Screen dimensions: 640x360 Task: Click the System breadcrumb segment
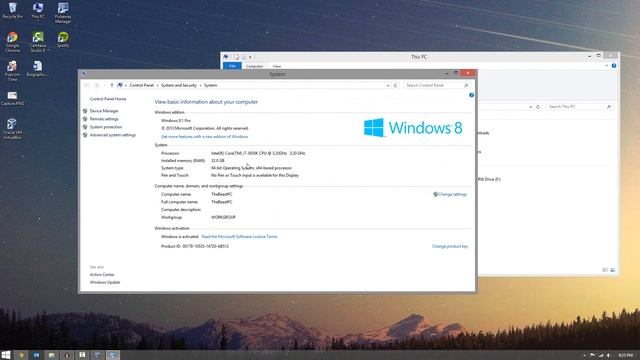click(211, 85)
